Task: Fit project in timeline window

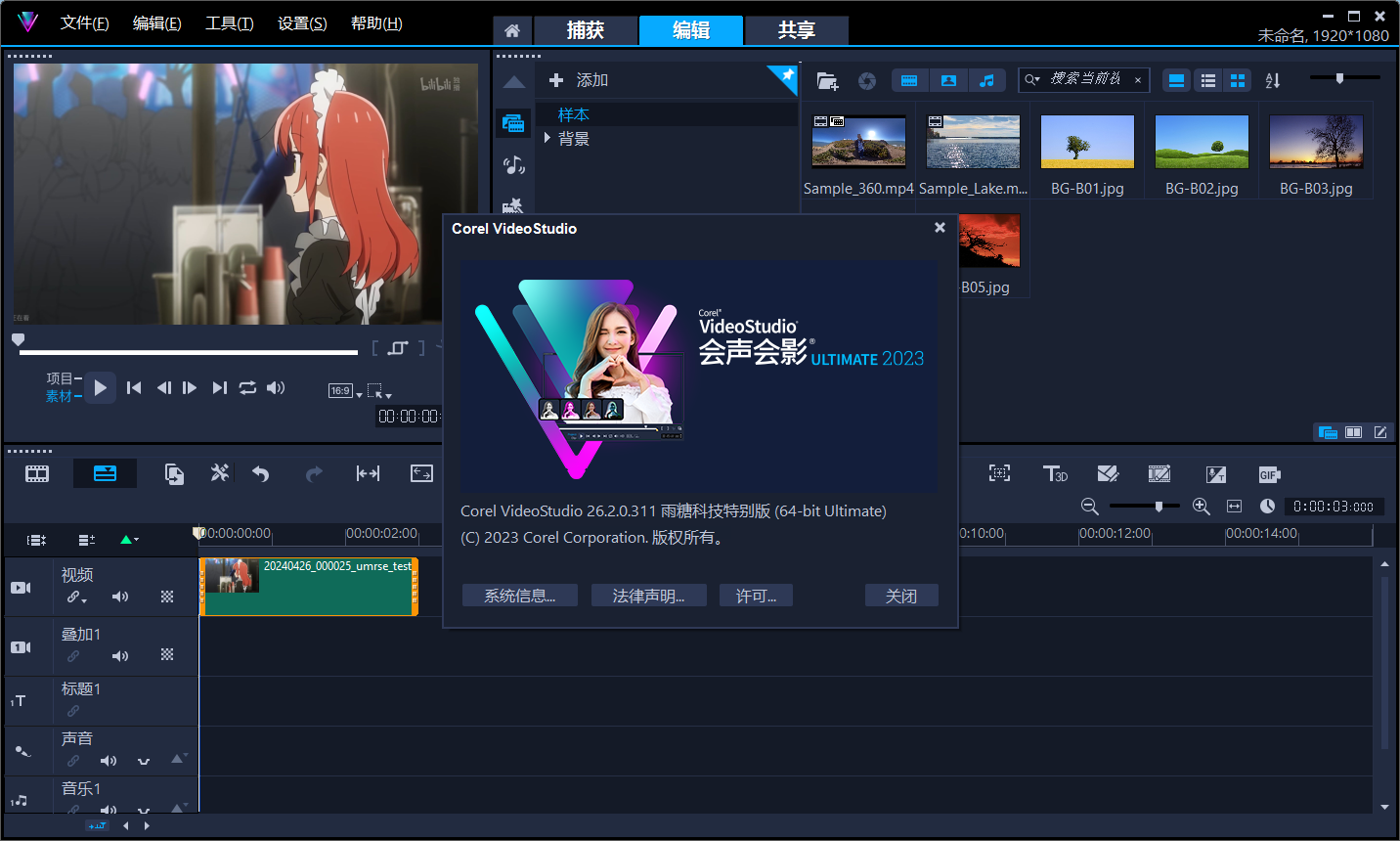Action: tap(1235, 507)
